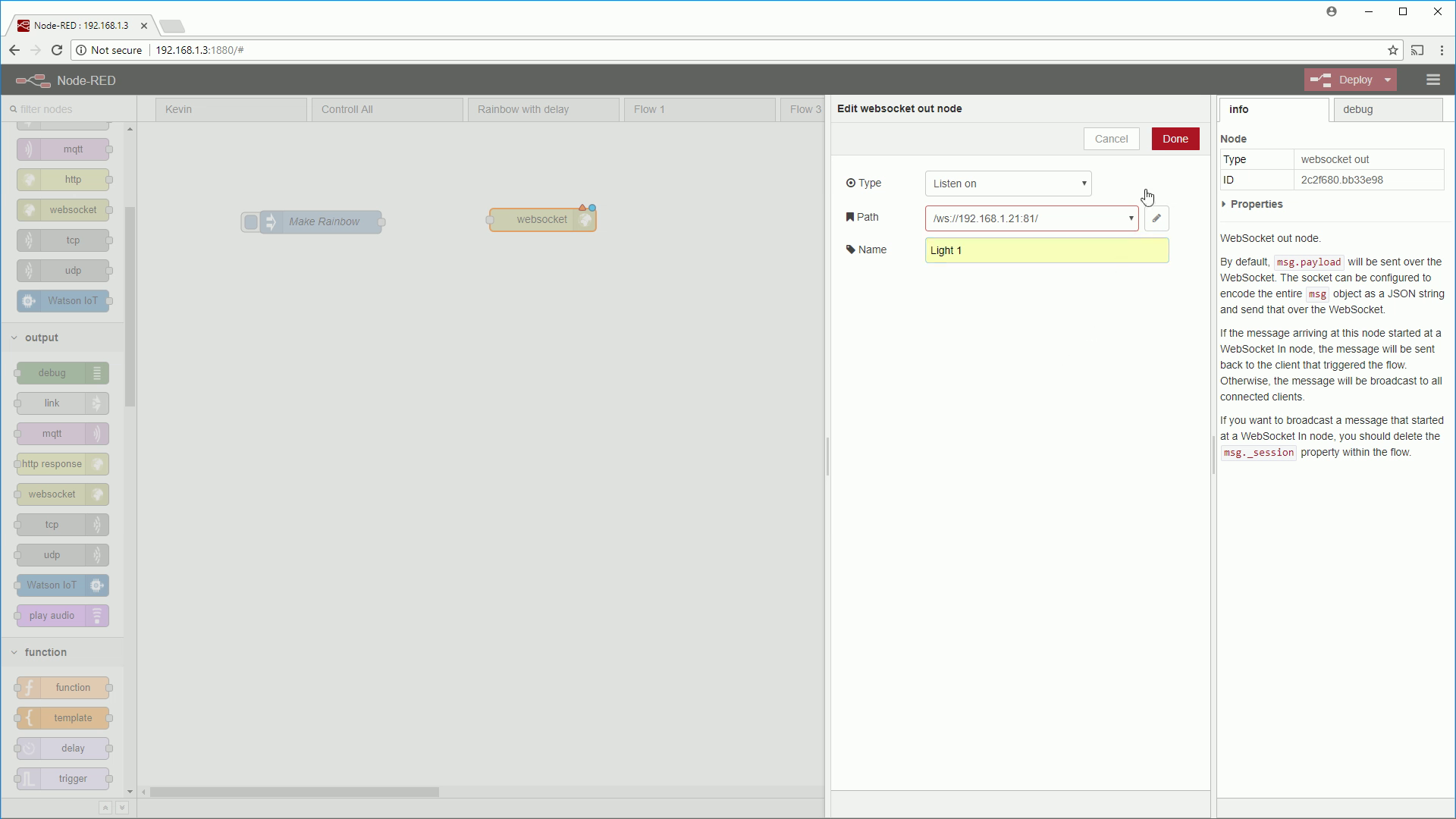Select the tcp input node in the palette
Viewport: 1456px width, 819px height.
coord(64,240)
